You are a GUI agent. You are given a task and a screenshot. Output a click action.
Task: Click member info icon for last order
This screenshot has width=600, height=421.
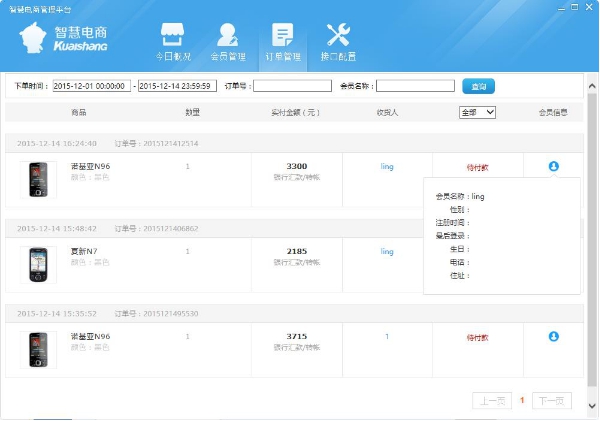click(x=553, y=336)
